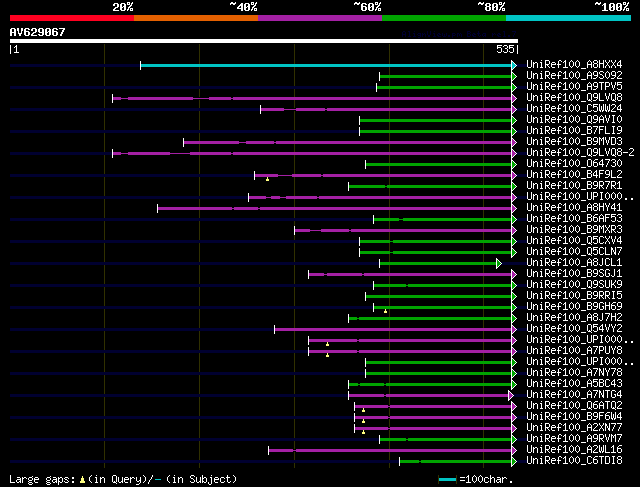Viewport: 640px width, 487px height.
Task: Click the ~100% legend percentage label
Action: 612,7
